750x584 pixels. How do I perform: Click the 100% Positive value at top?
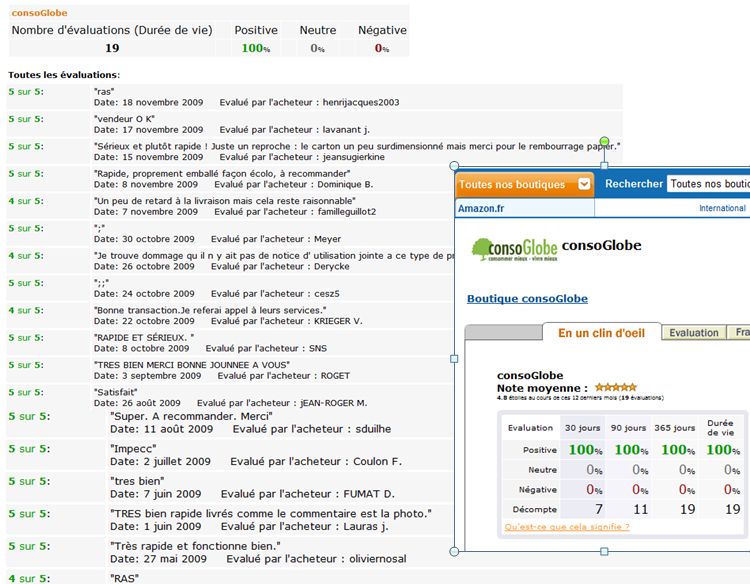click(x=255, y=48)
